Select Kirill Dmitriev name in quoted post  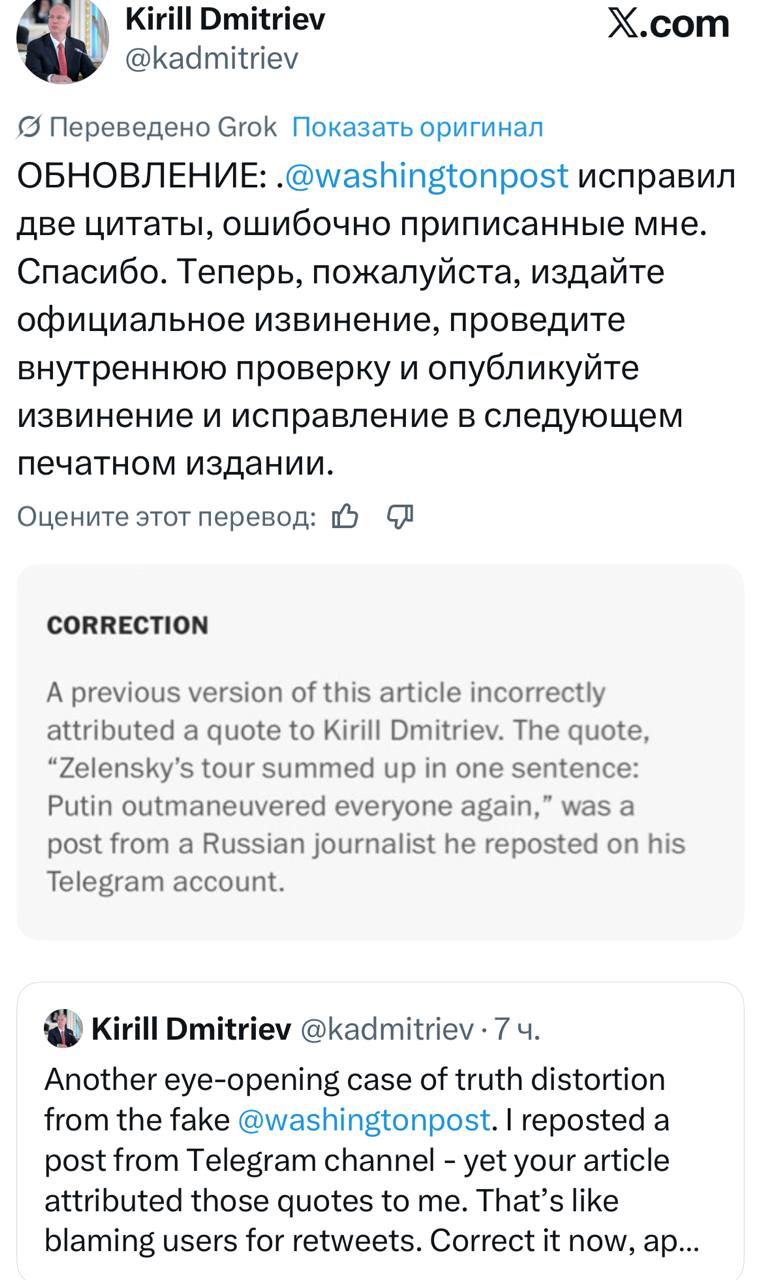(192, 1029)
